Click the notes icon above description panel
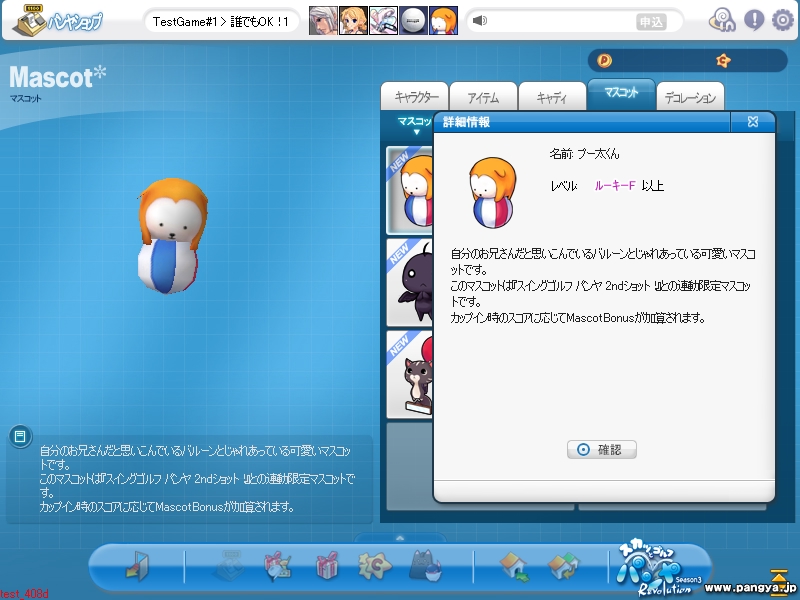This screenshot has height=600, width=800. click(20, 436)
